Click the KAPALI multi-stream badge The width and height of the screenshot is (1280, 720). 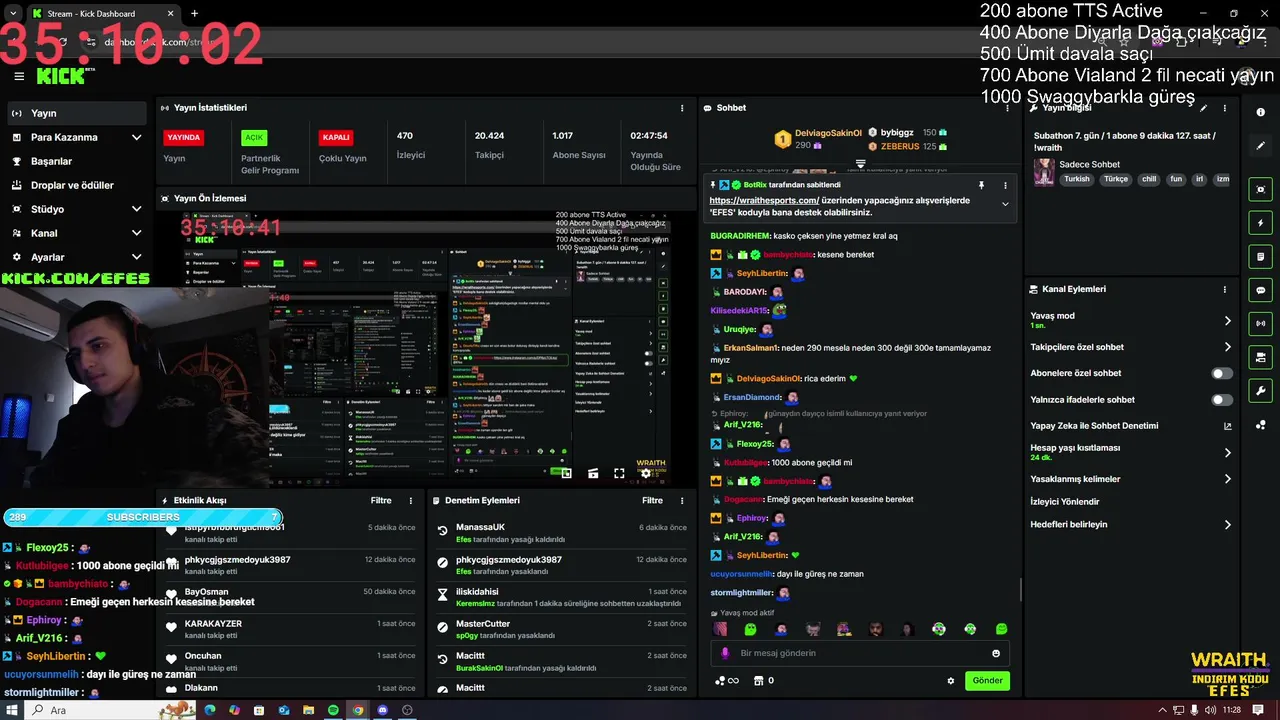coord(336,138)
